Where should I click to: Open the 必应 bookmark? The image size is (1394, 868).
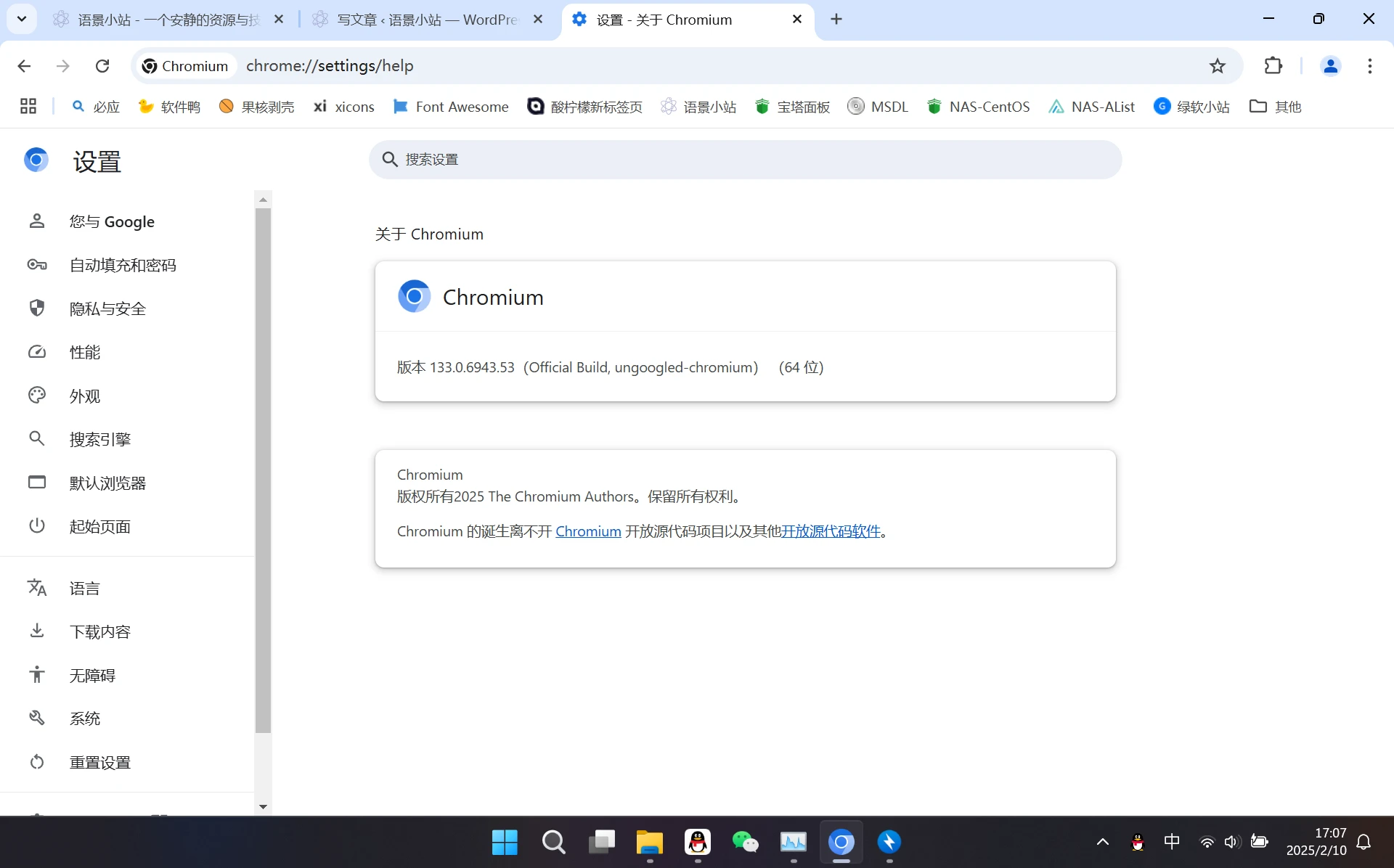95,107
